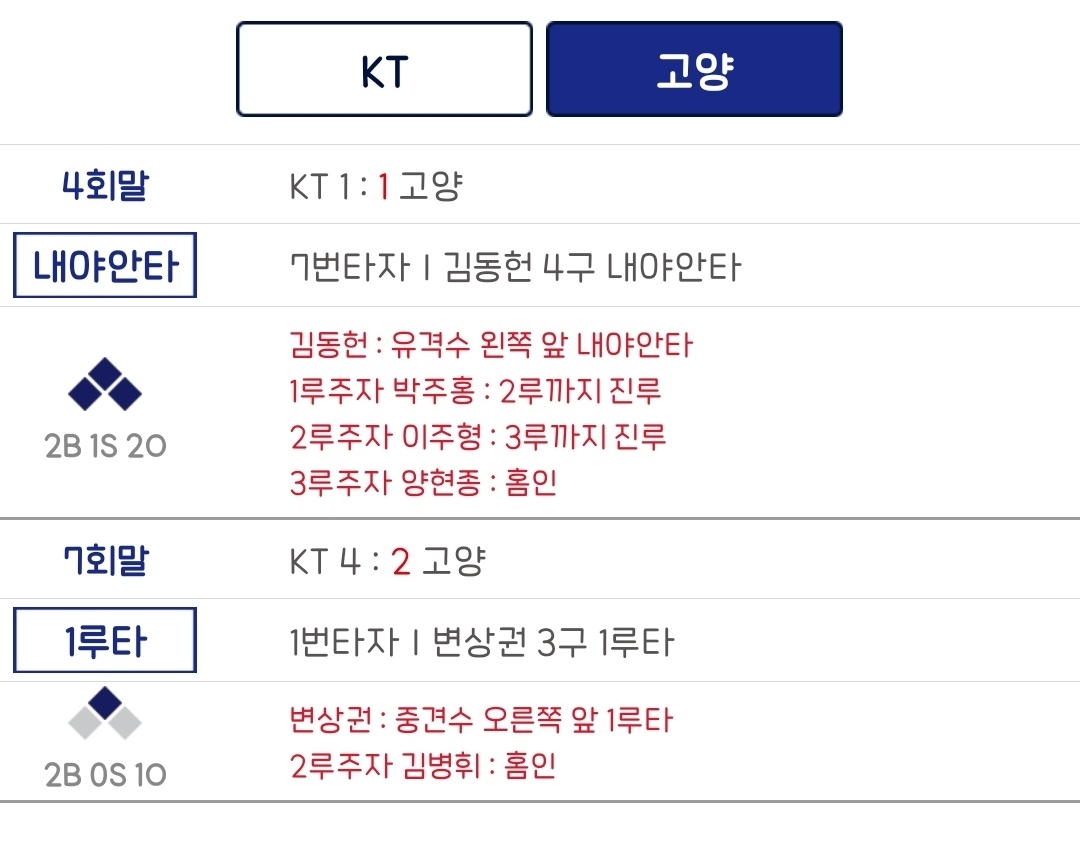
Task: Click the KT 4 : 2 고양 score line
Action: point(386,562)
